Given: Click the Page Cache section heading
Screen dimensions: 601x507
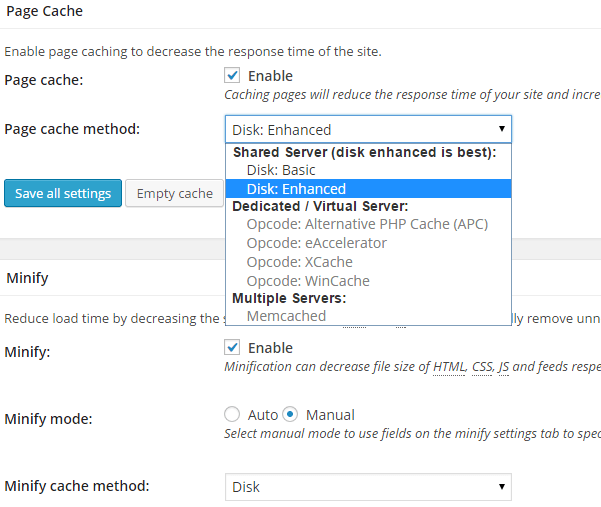Looking at the screenshot, I should click(45, 11).
